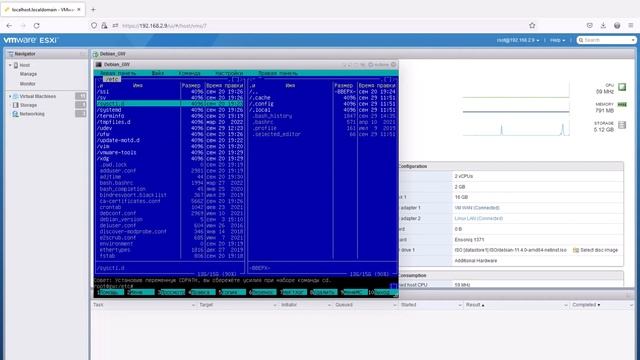This screenshot has height=360, width=640.
Task: Open Left Panel menu in Midnight Commander
Action: tap(118, 73)
